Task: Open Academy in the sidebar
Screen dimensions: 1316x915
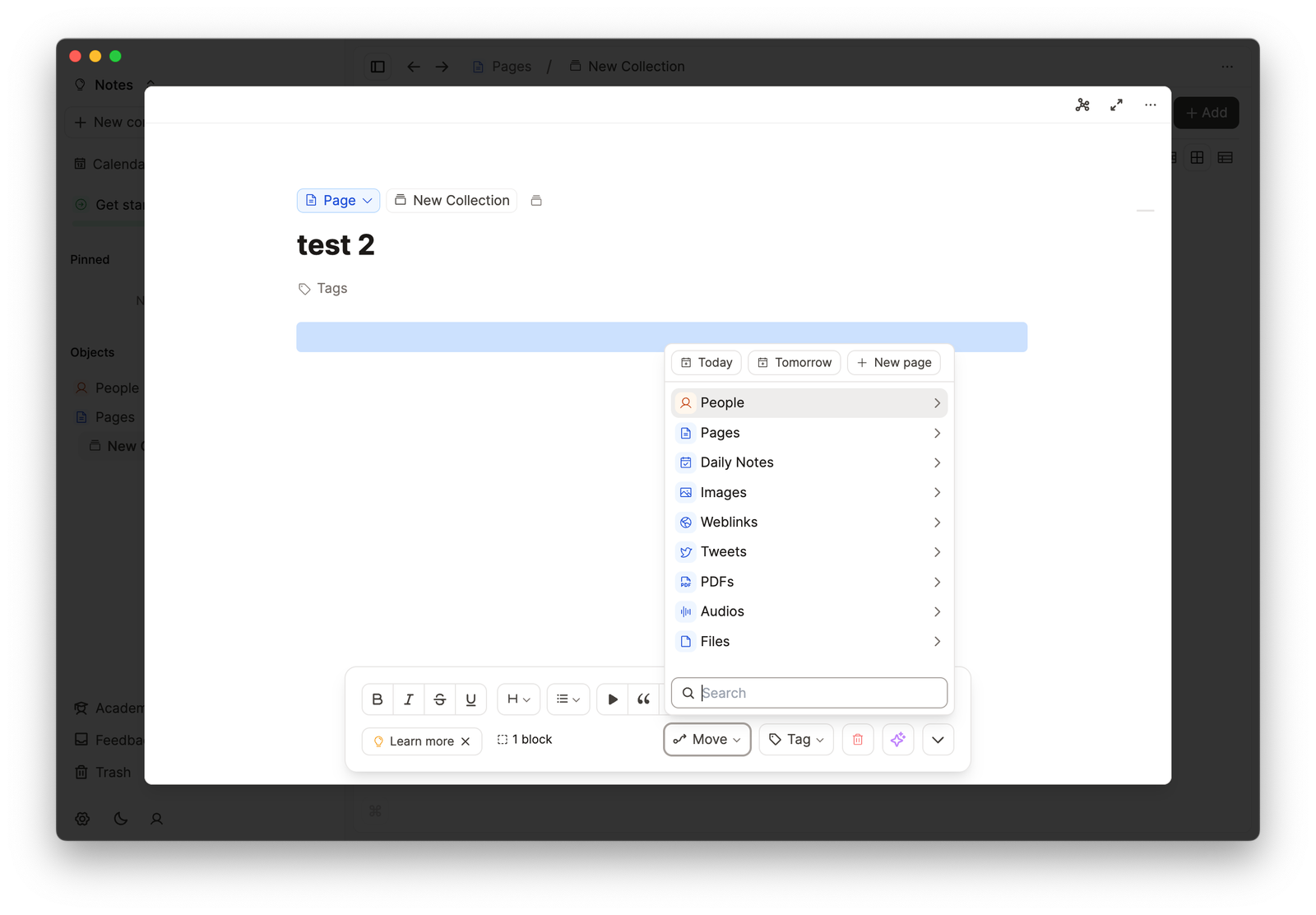Action: coord(109,708)
